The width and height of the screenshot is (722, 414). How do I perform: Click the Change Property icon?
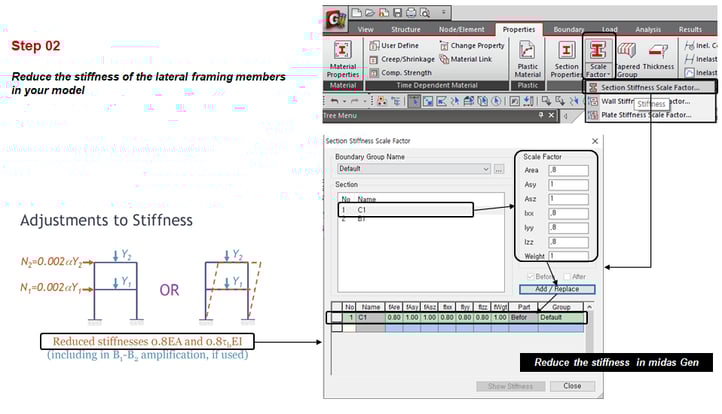click(x=444, y=46)
